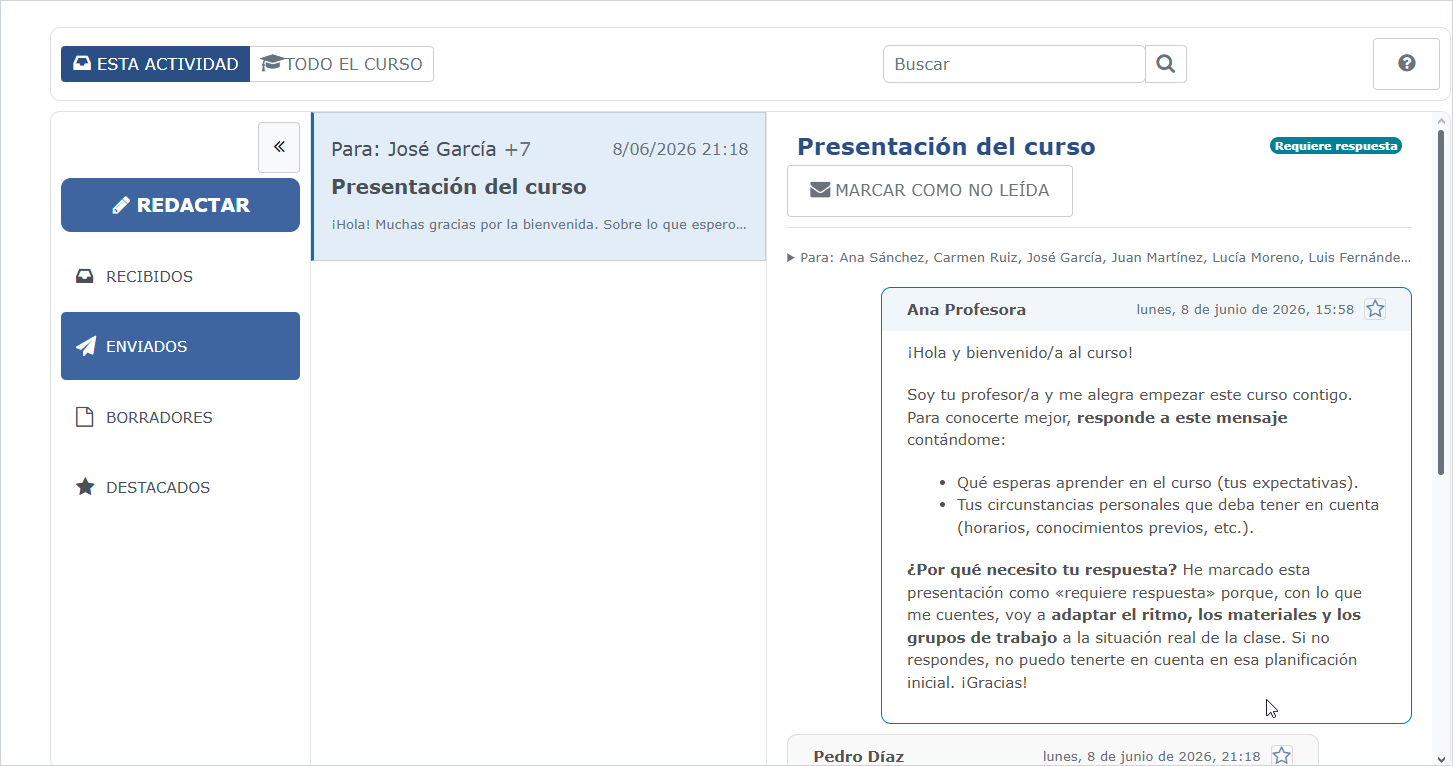
Task: Open the DESTACADOS folder
Action: click(180, 487)
